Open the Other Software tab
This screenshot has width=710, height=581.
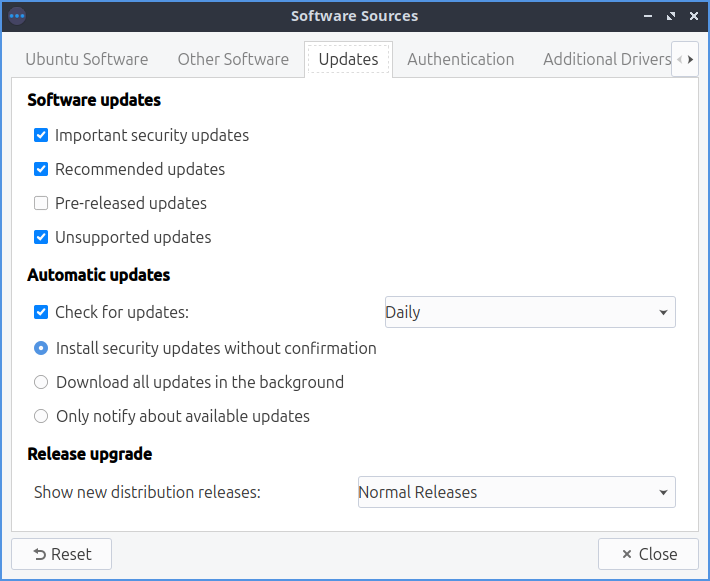233,59
